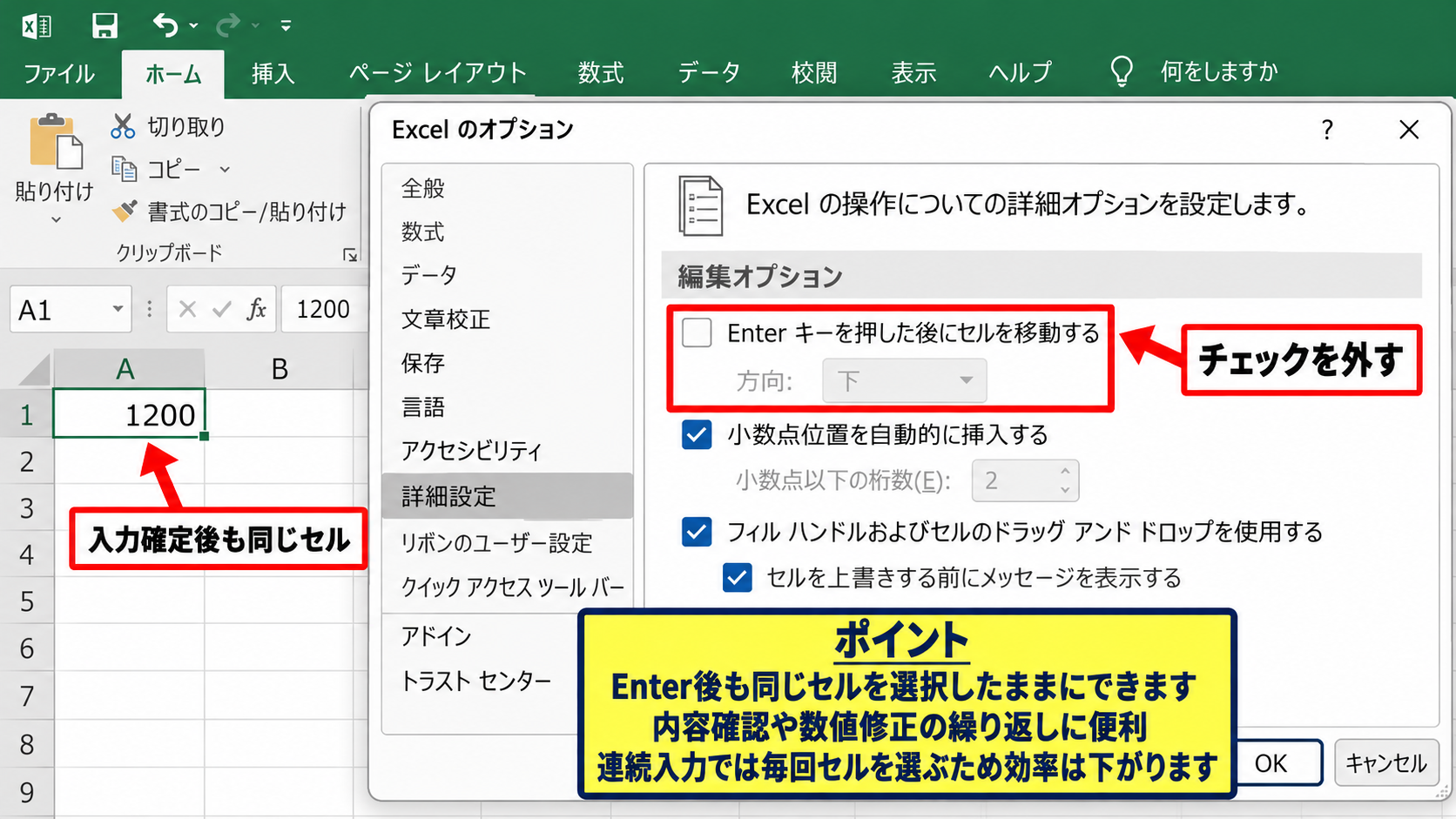Click the Save icon in the title bar
Viewport: 1456px width, 819px height.
104,25
